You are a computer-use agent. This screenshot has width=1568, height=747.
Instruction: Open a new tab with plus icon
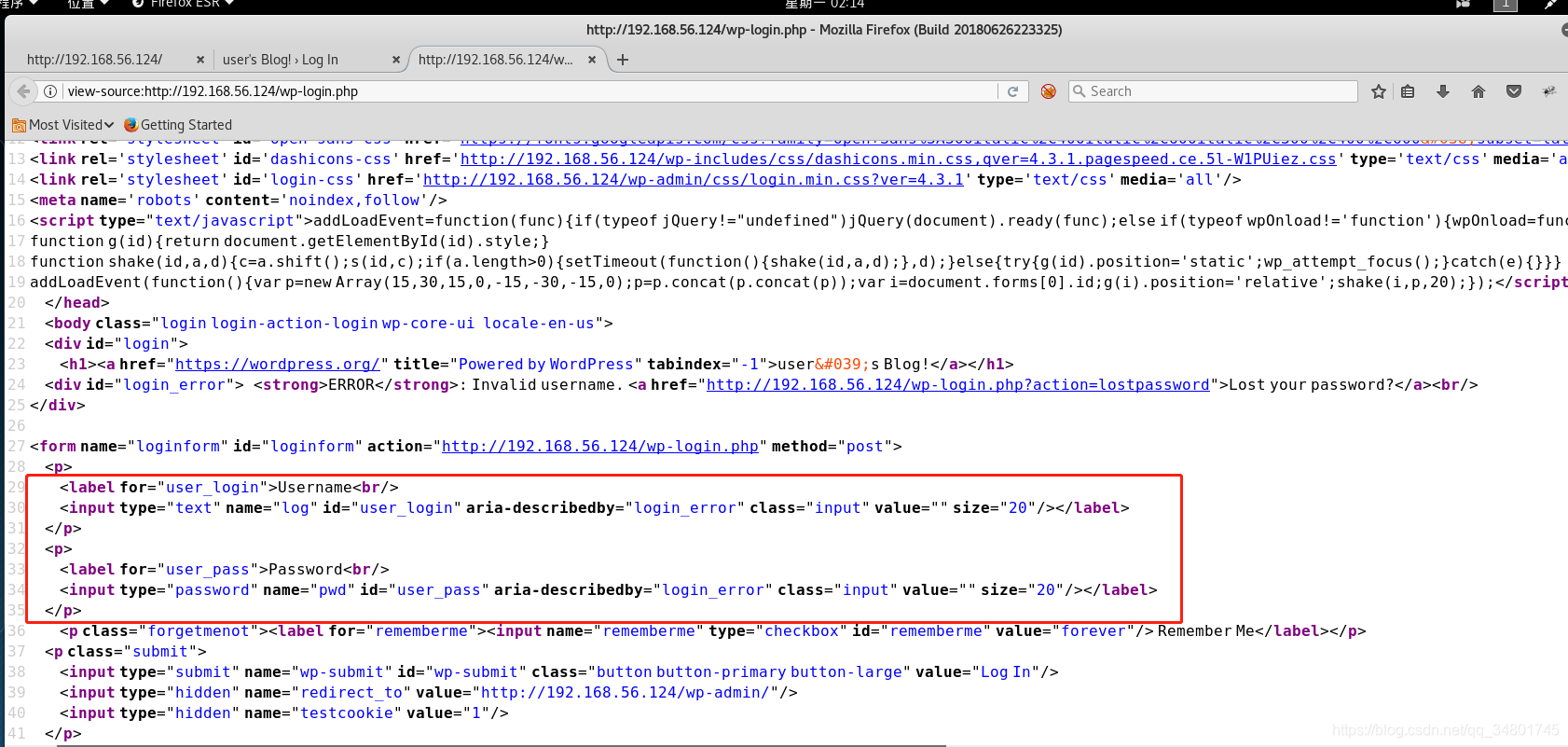tap(623, 60)
